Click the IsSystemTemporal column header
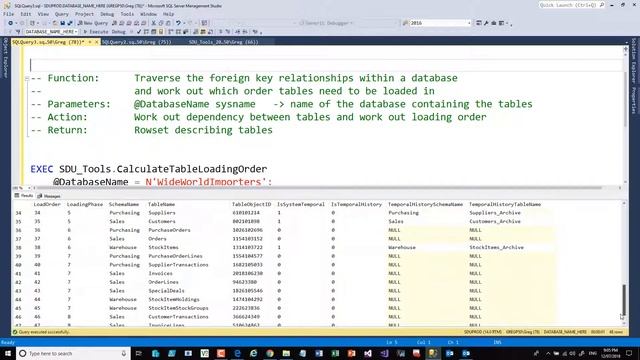 (301, 204)
